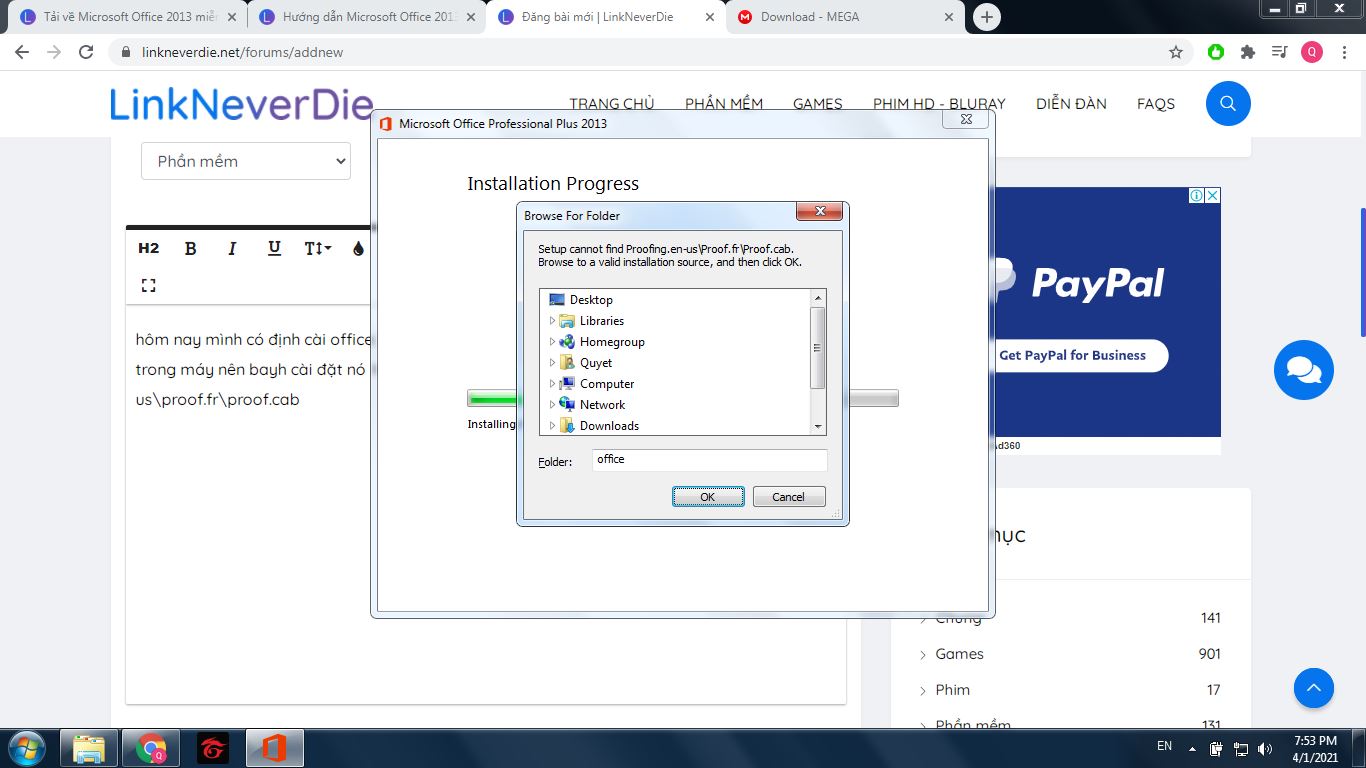
Task: Open the Phần mềm category dropdown
Action: click(x=246, y=161)
